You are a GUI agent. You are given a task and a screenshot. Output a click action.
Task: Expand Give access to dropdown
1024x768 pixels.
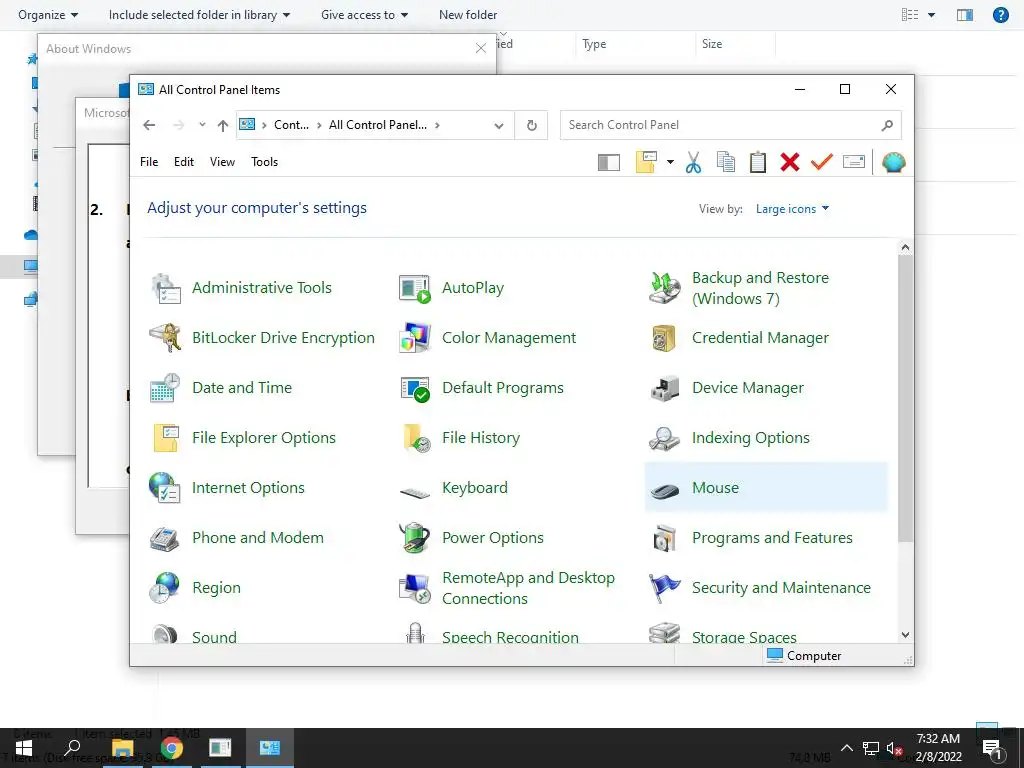coord(364,14)
